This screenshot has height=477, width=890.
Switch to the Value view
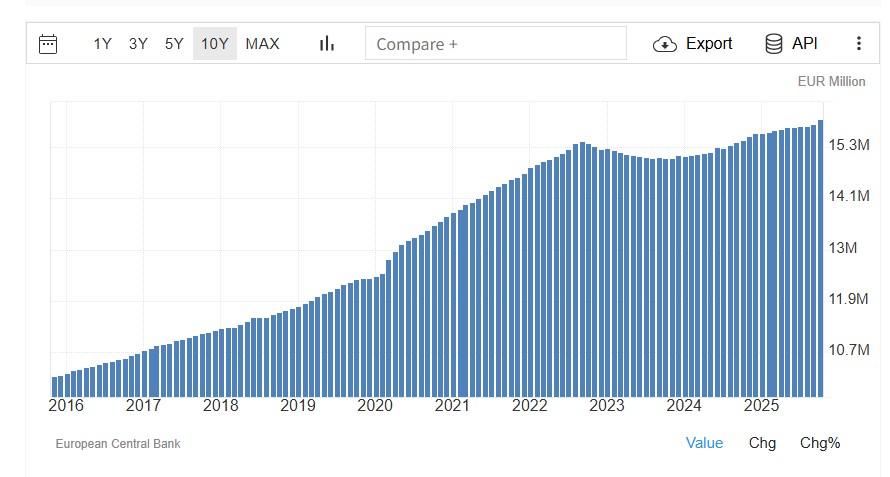click(704, 443)
